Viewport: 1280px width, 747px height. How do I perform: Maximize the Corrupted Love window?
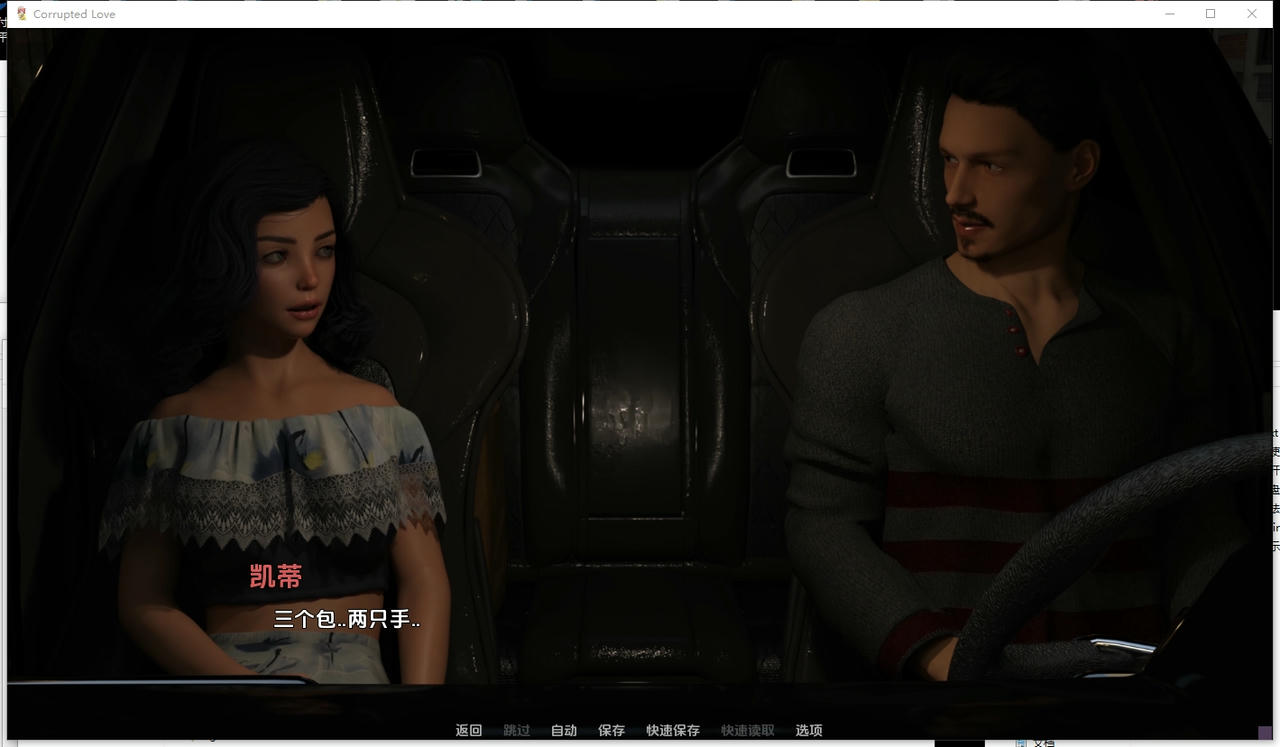click(x=1211, y=14)
